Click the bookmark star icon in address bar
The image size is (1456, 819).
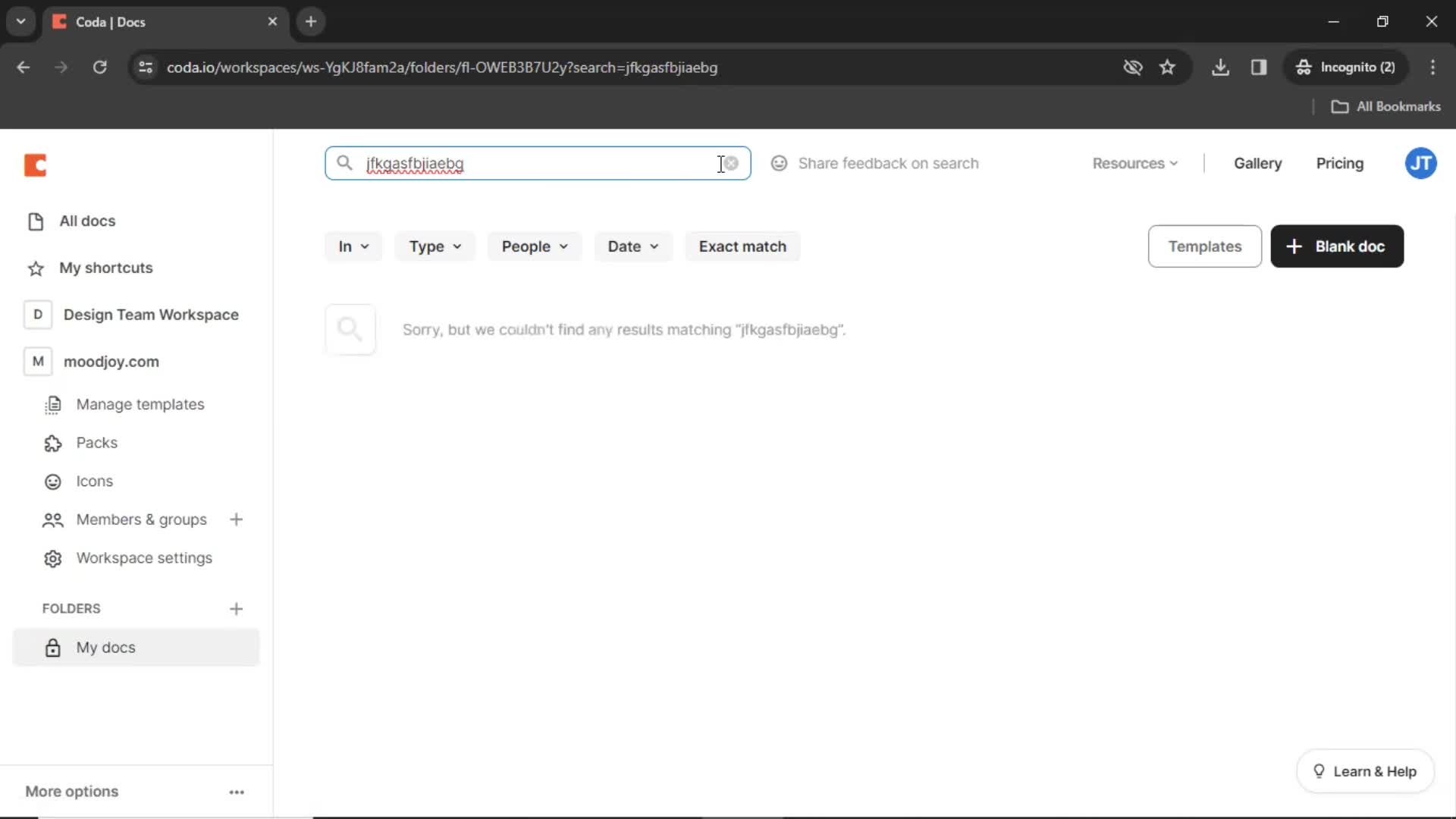coord(1167,67)
